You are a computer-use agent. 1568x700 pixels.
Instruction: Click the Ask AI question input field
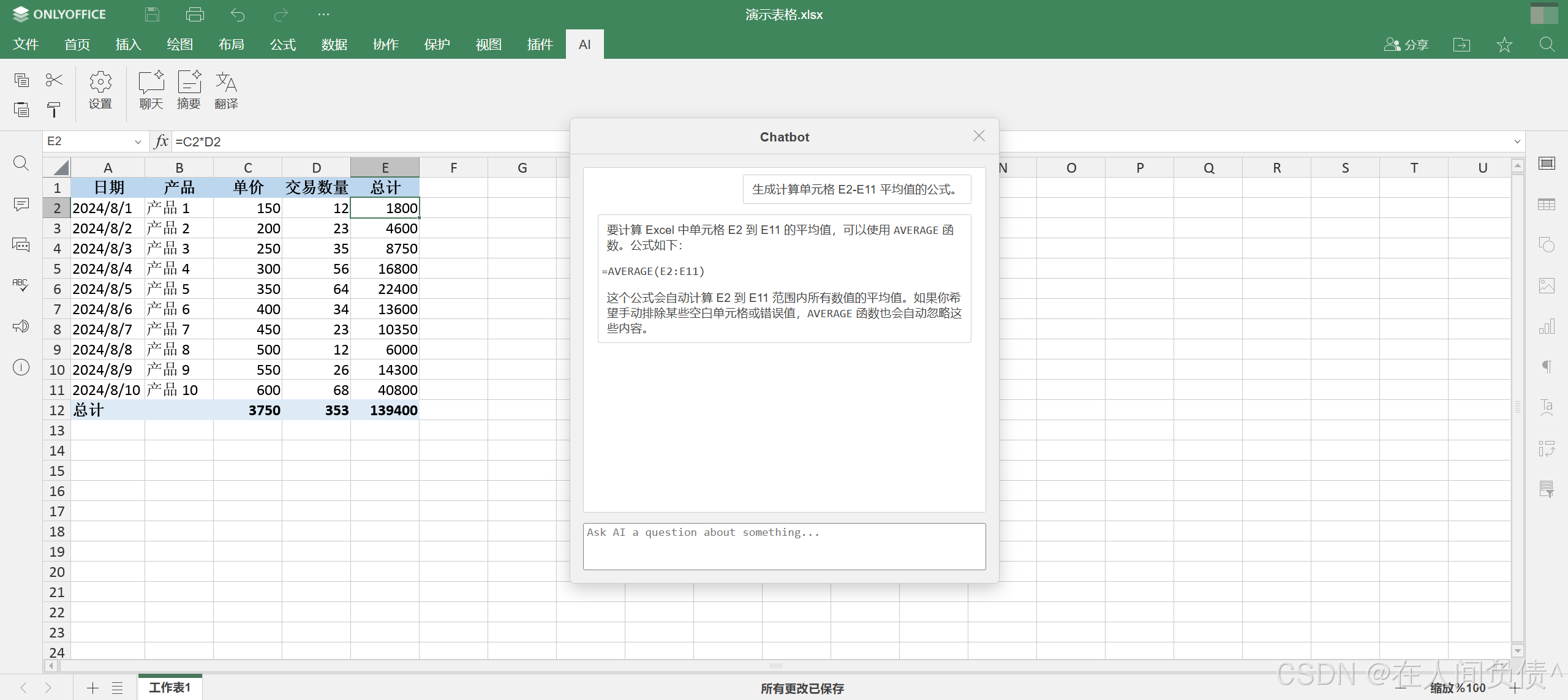point(784,546)
